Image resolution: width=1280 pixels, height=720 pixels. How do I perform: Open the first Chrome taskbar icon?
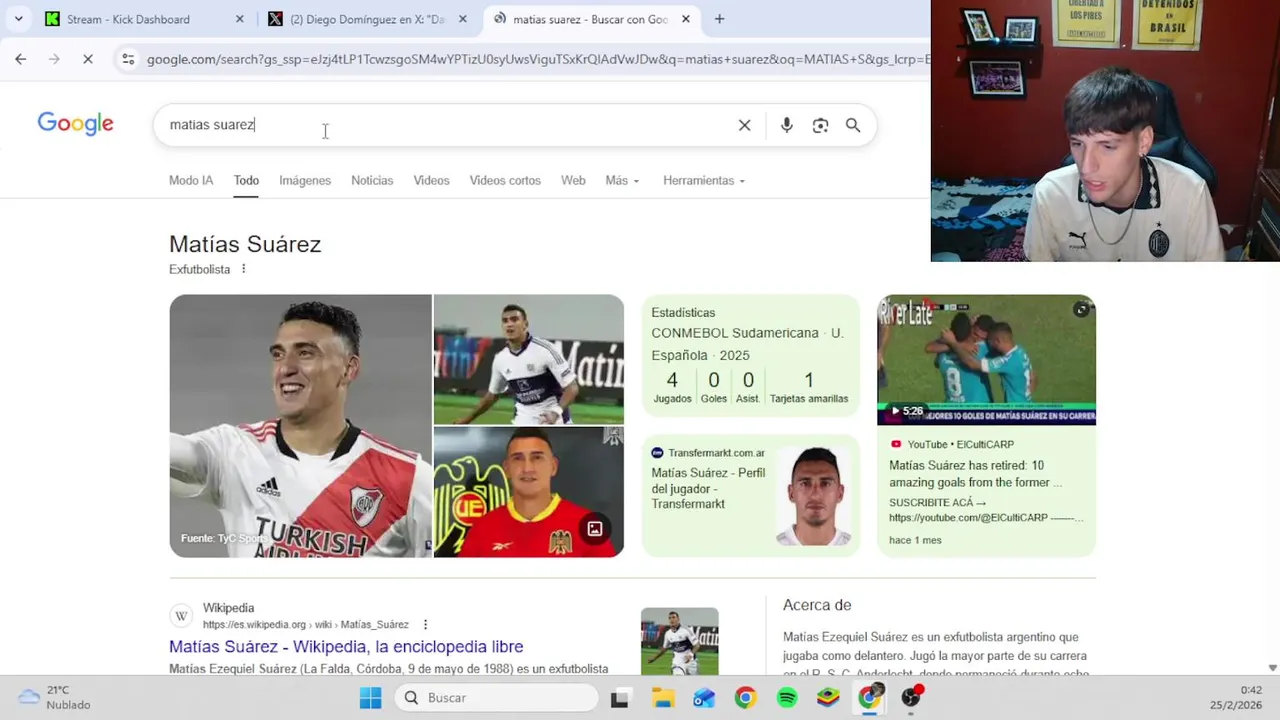[x=745, y=698]
